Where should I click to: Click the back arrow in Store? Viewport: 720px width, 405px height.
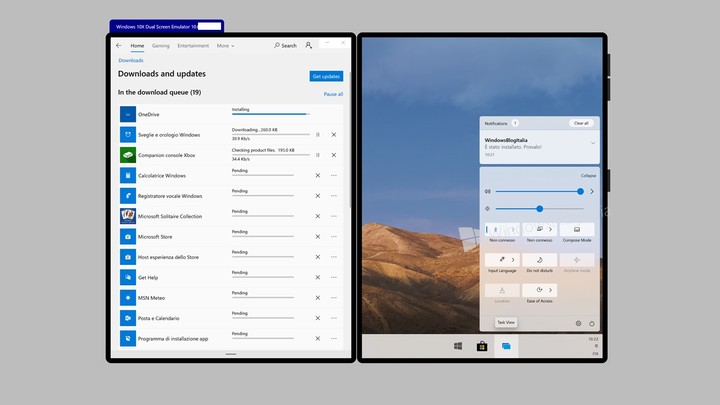point(119,45)
